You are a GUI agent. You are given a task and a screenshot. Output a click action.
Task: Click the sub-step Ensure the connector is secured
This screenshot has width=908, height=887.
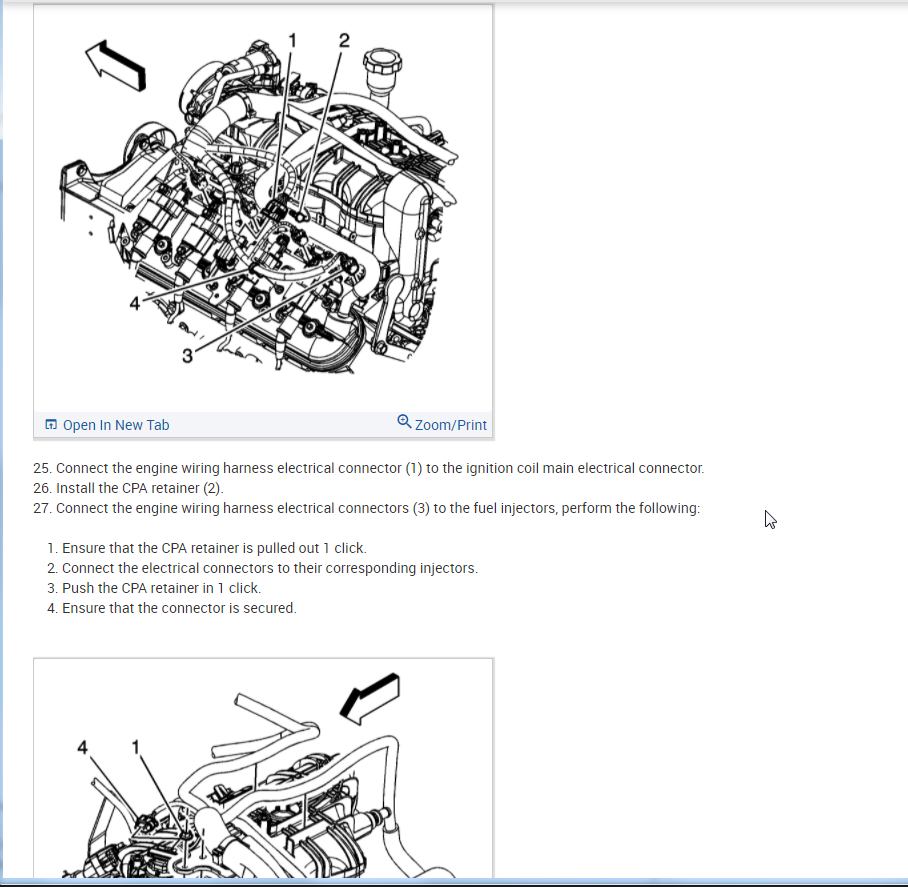click(172, 608)
